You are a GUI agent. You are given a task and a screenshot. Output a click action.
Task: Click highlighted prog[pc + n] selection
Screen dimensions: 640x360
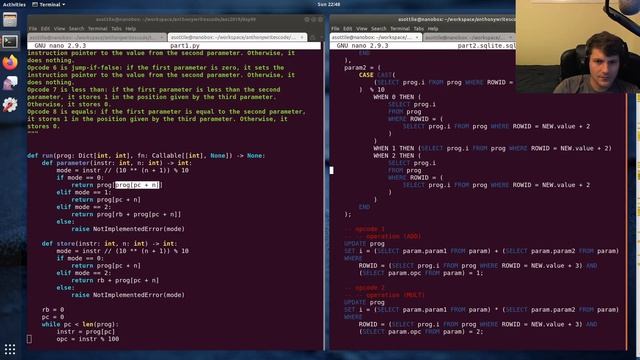[x=137, y=185]
